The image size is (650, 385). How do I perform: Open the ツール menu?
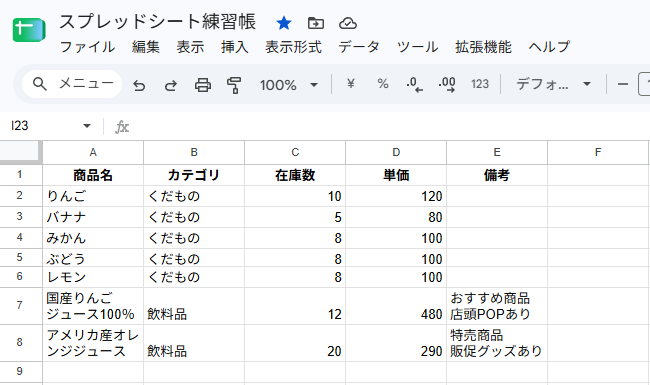[x=417, y=47]
